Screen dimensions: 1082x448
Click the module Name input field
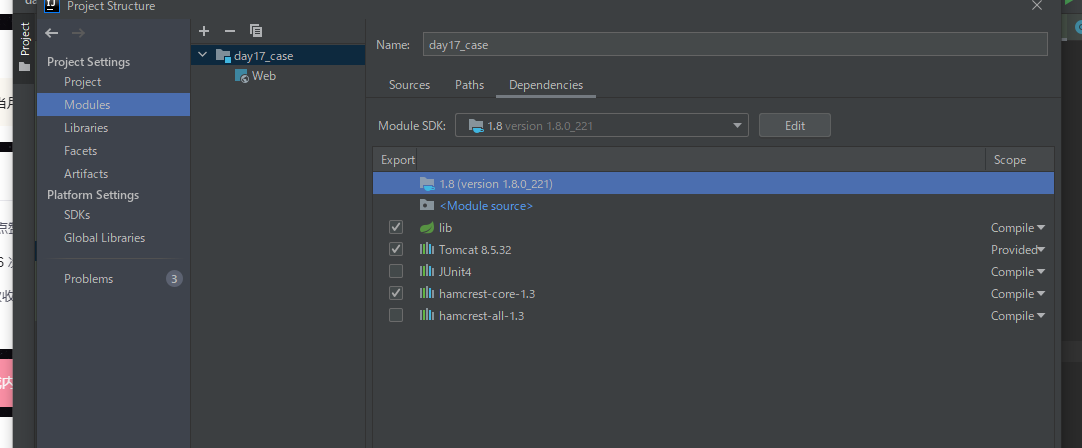[x=734, y=45]
